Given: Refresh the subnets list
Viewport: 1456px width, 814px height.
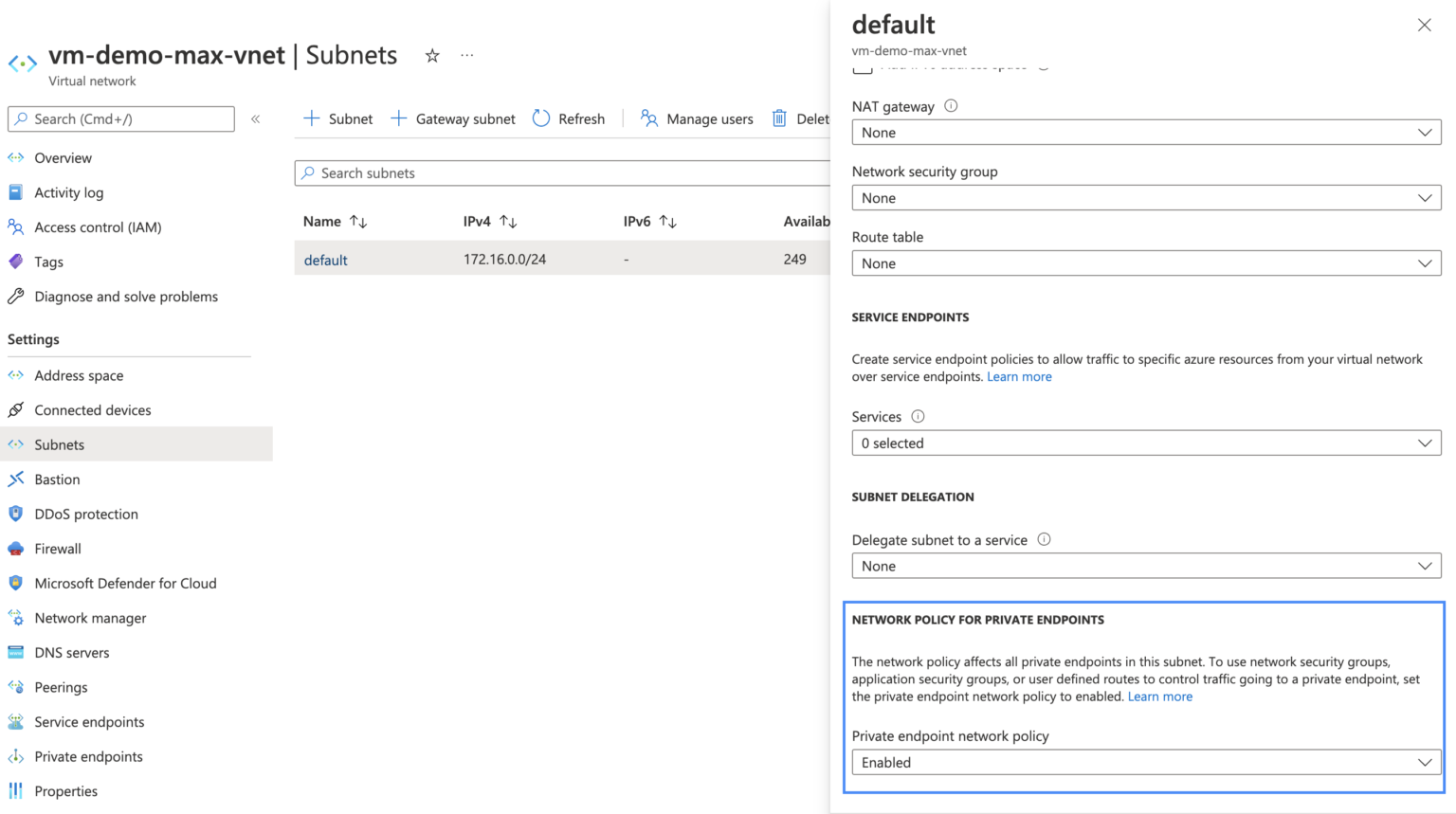Looking at the screenshot, I should (569, 118).
